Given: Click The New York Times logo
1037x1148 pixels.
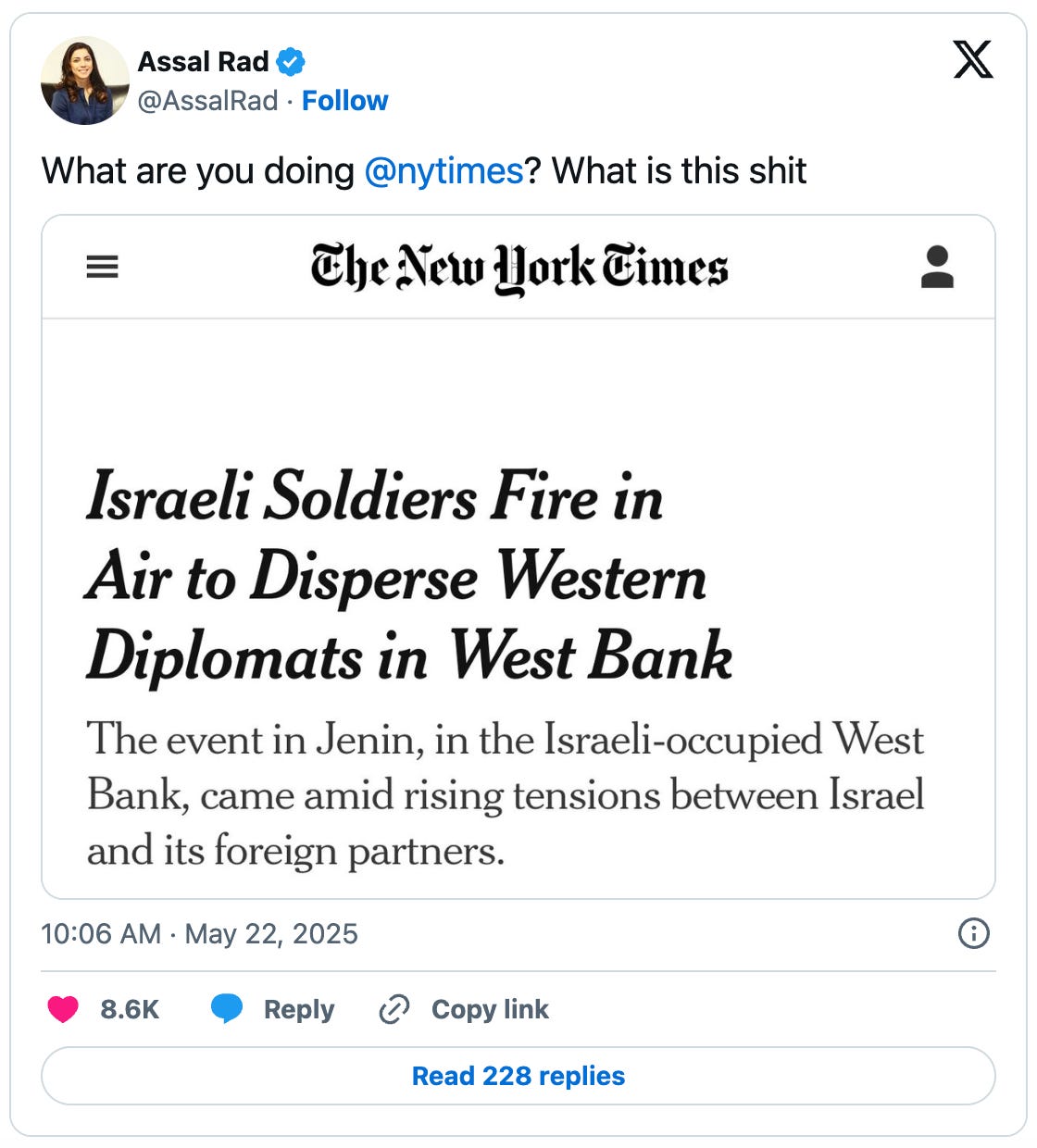Looking at the screenshot, I should click(x=519, y=268).
